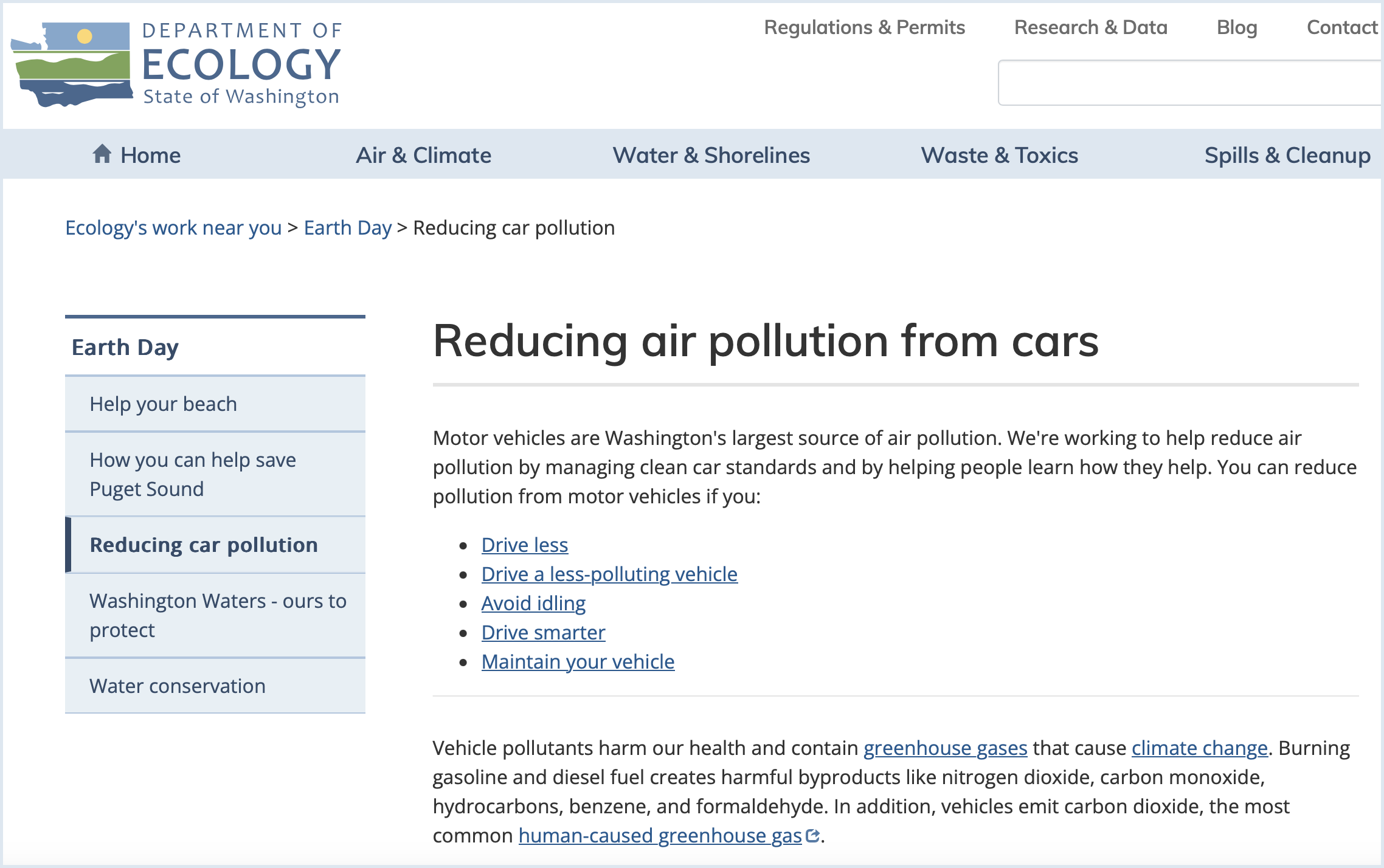
Task: Open Research & Data page
Action: click(x=1090, y=27)
